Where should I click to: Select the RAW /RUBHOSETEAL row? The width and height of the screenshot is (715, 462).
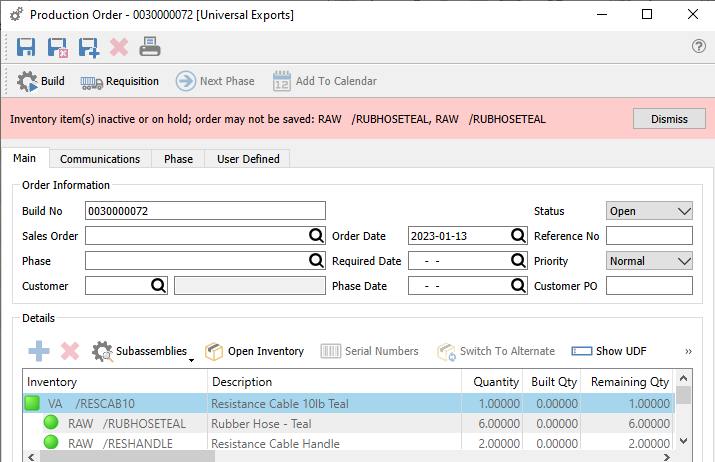[348, 424]
